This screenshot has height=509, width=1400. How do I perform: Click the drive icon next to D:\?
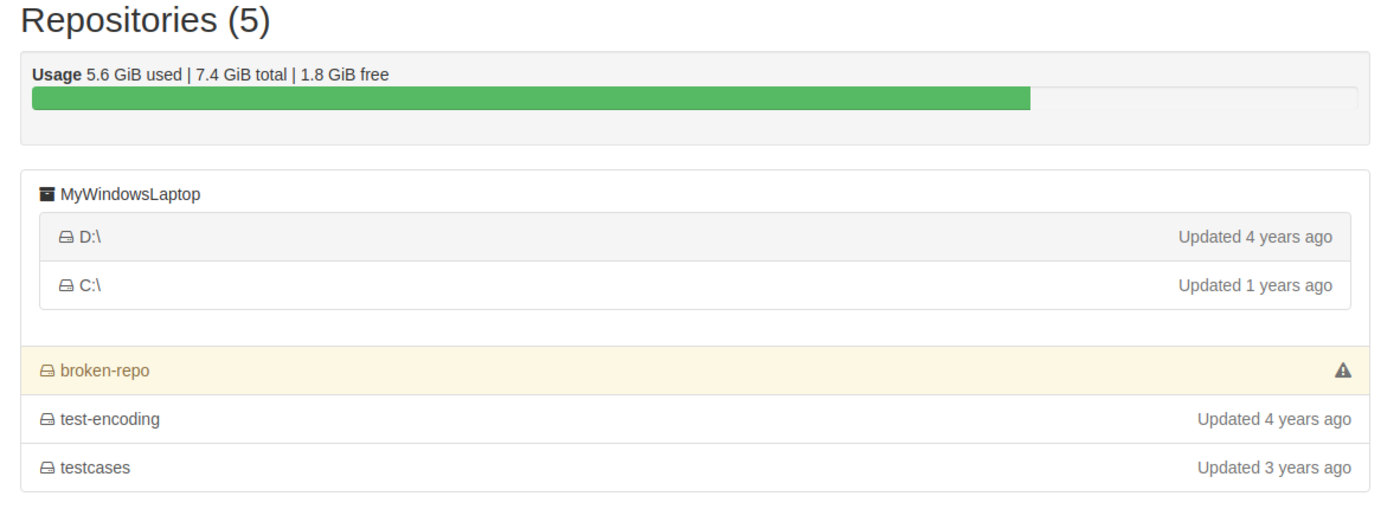(66, 237)
